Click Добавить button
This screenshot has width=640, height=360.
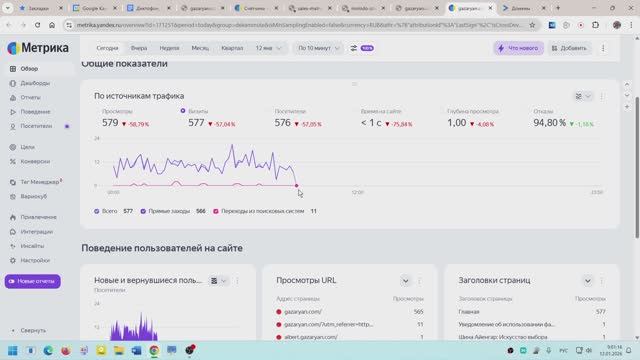(x=569, y=48)
